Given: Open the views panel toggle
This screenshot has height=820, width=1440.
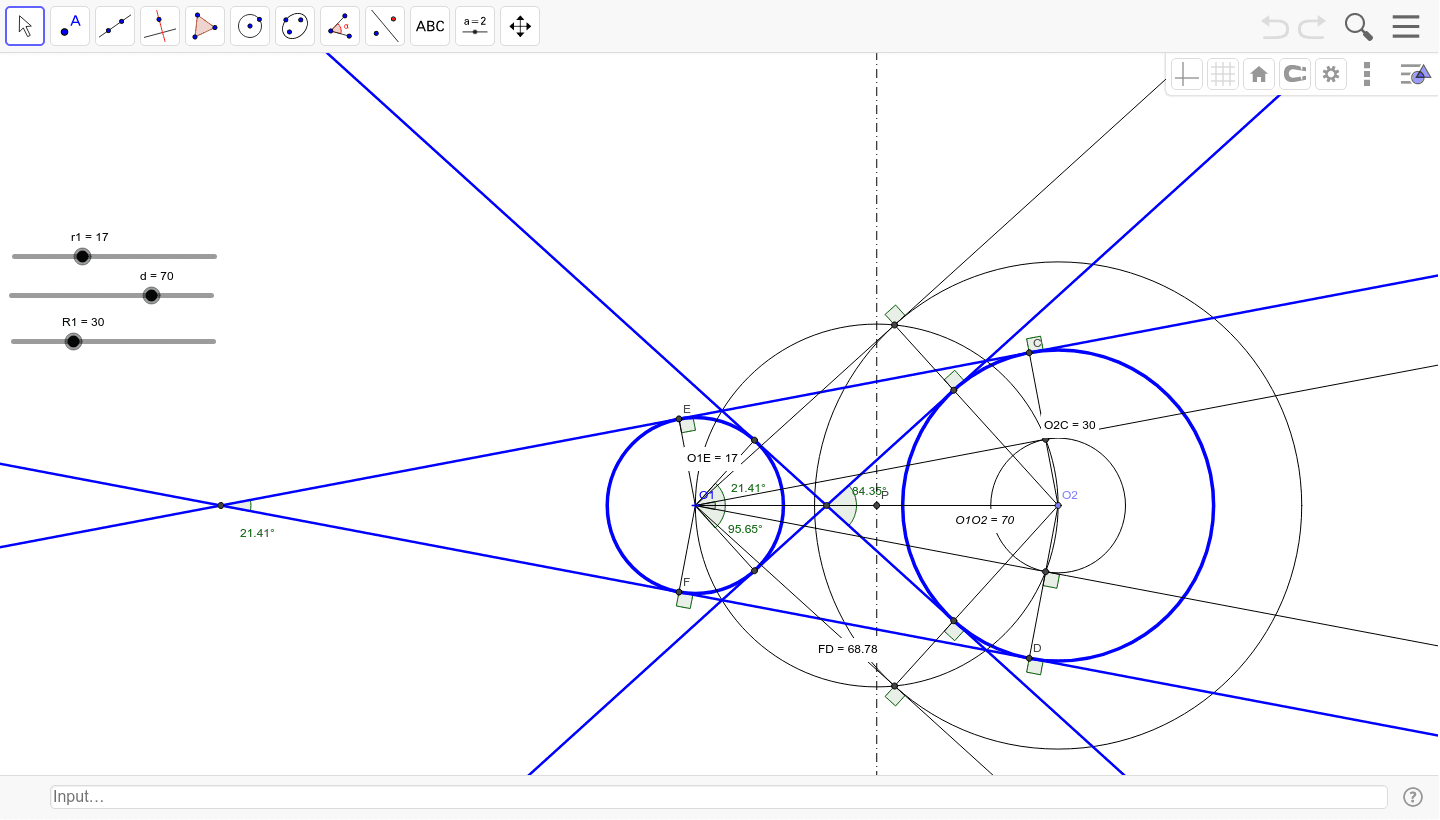Looking at the screenshot, I should tap(1415, 74).
